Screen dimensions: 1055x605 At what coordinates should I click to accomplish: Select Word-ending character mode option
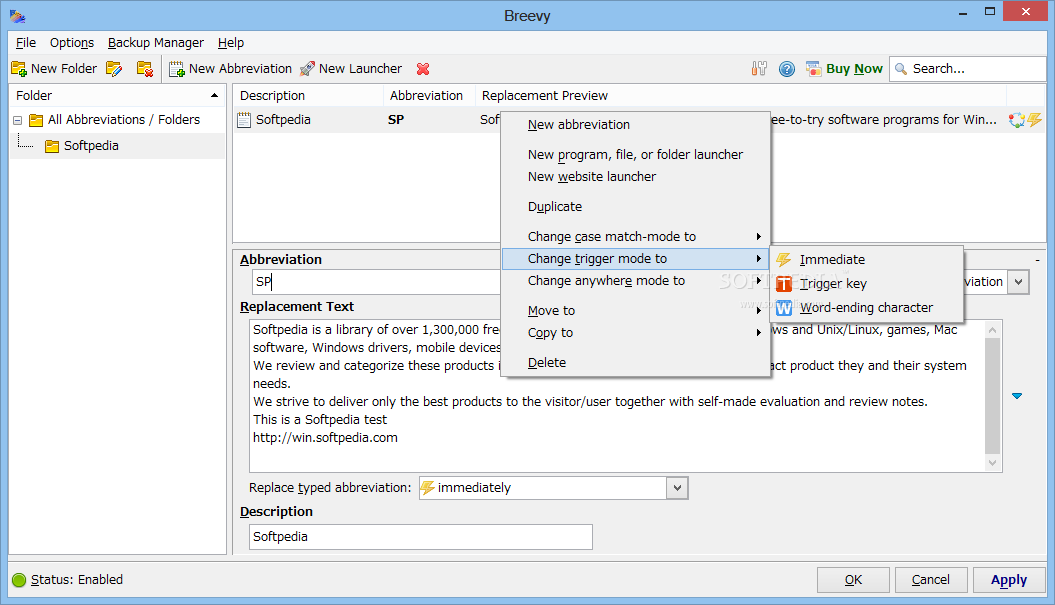pyautogui.click(x=867, y=308)
